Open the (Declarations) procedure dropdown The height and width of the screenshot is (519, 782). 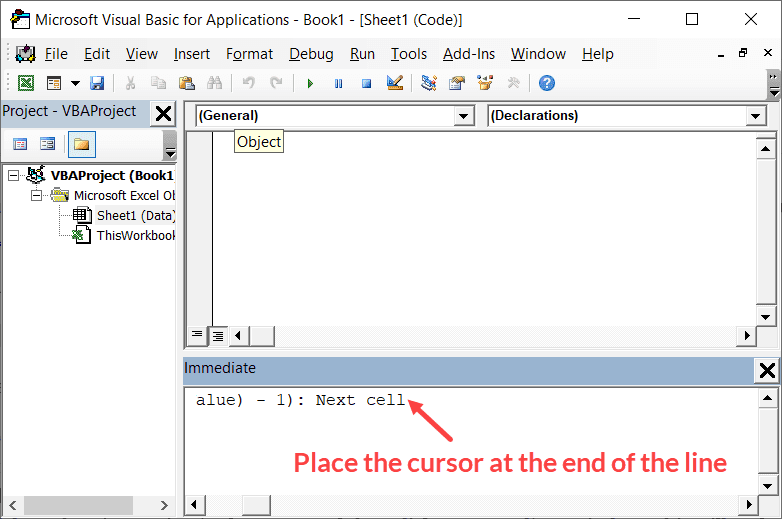point(756,116)
